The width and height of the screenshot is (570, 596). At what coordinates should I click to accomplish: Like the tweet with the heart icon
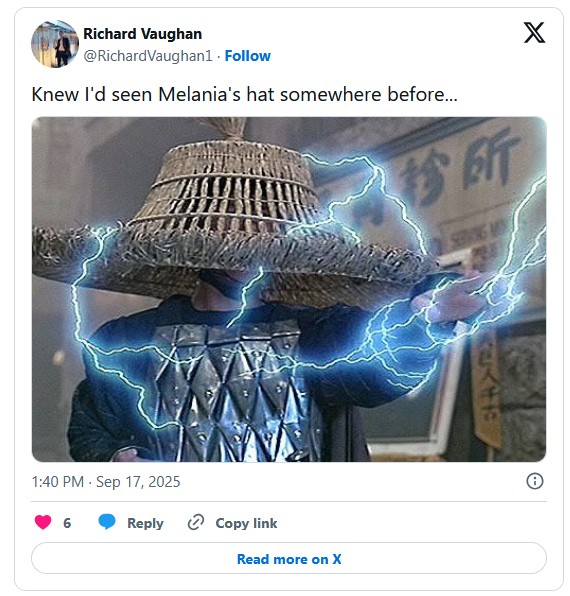[43, 522]
